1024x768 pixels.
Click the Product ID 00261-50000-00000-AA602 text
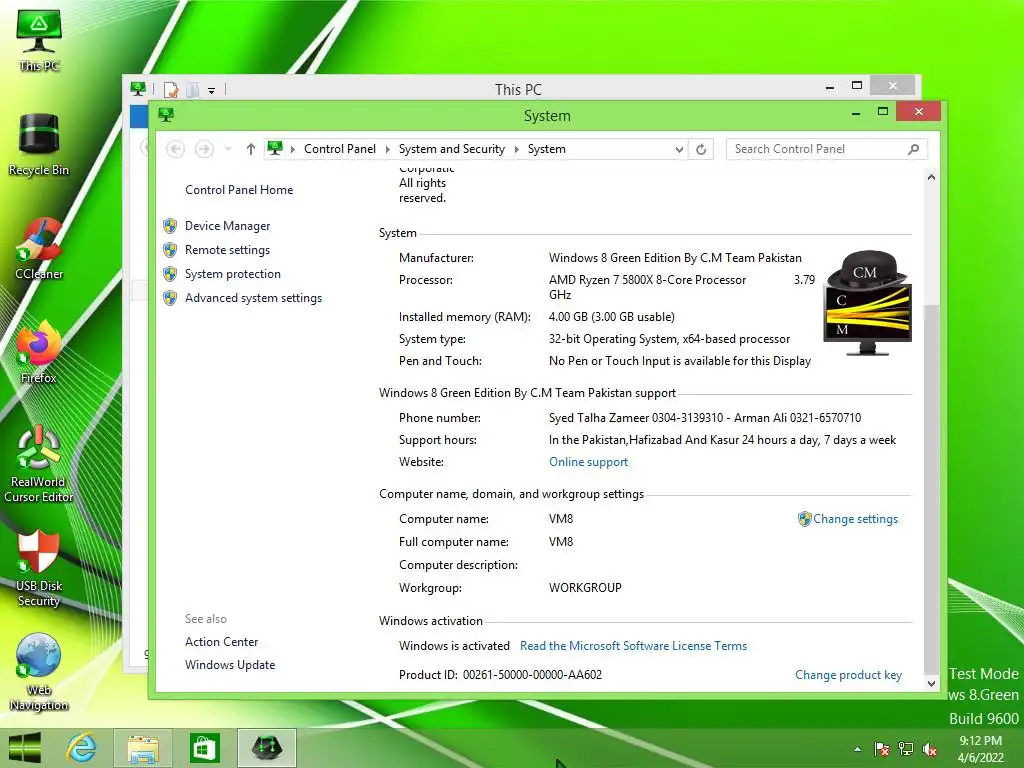pos(500,675)
